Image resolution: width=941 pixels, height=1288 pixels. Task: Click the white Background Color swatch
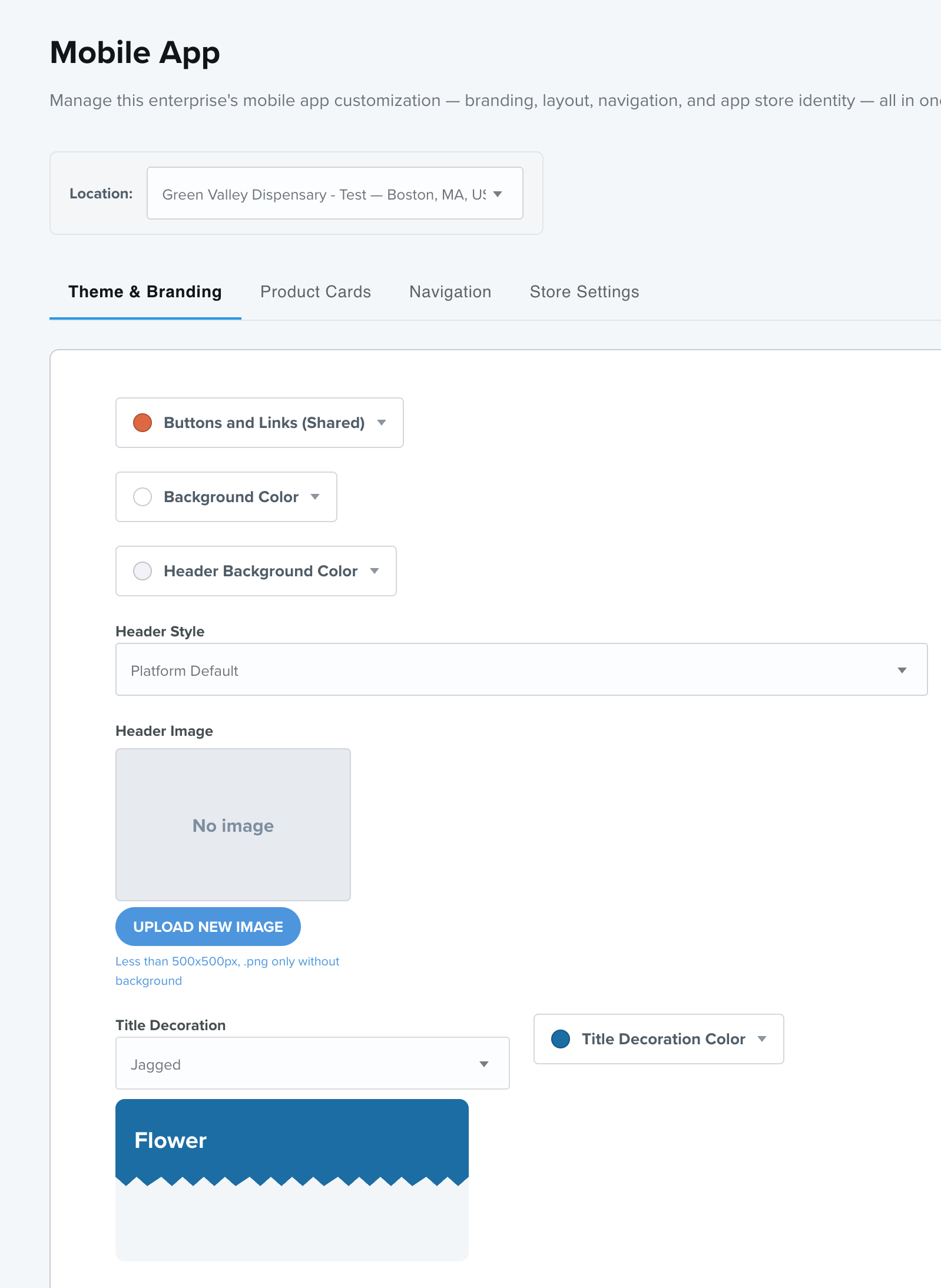(143, 497)
